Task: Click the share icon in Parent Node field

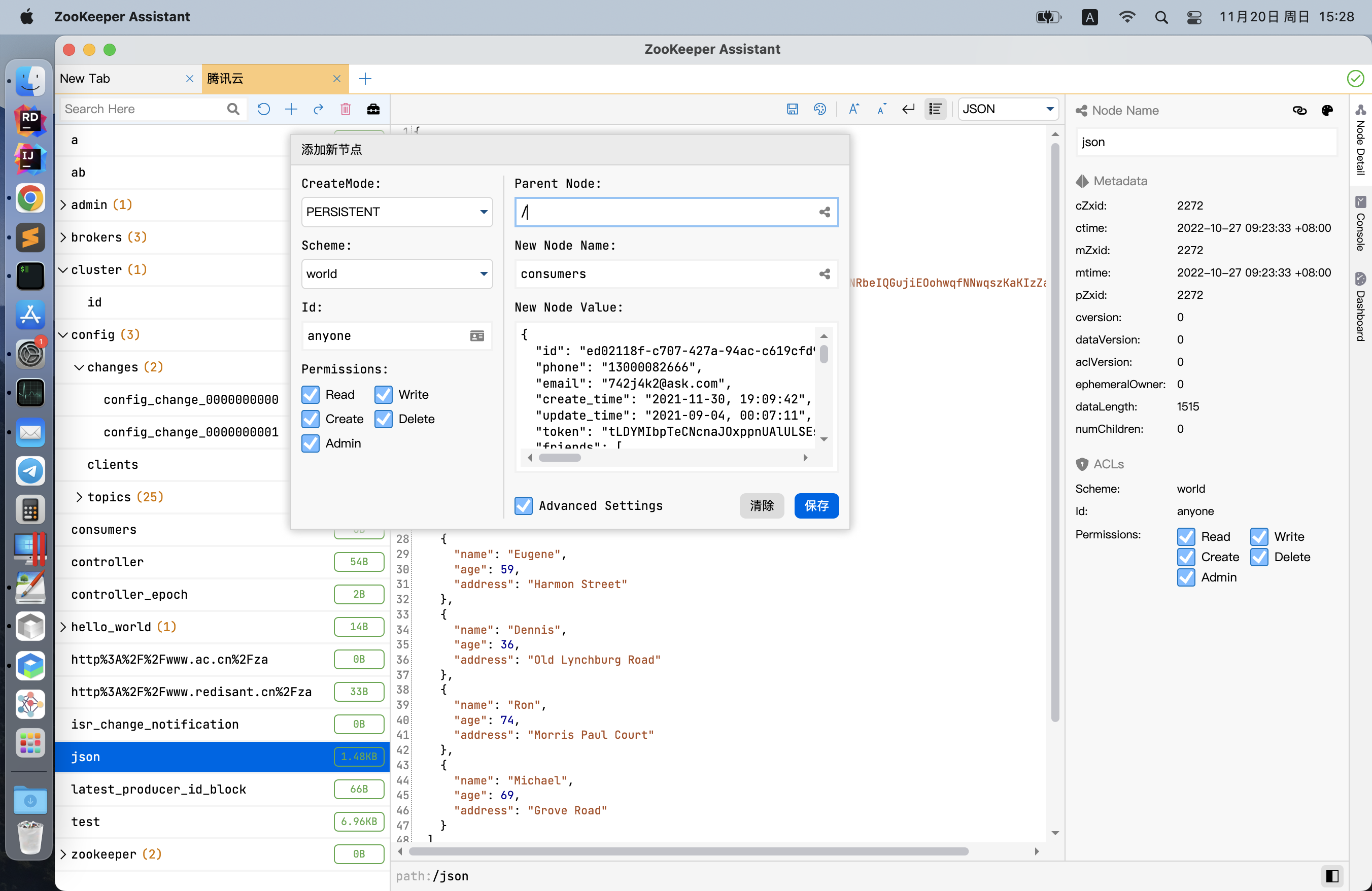Action: pos(825,212)
